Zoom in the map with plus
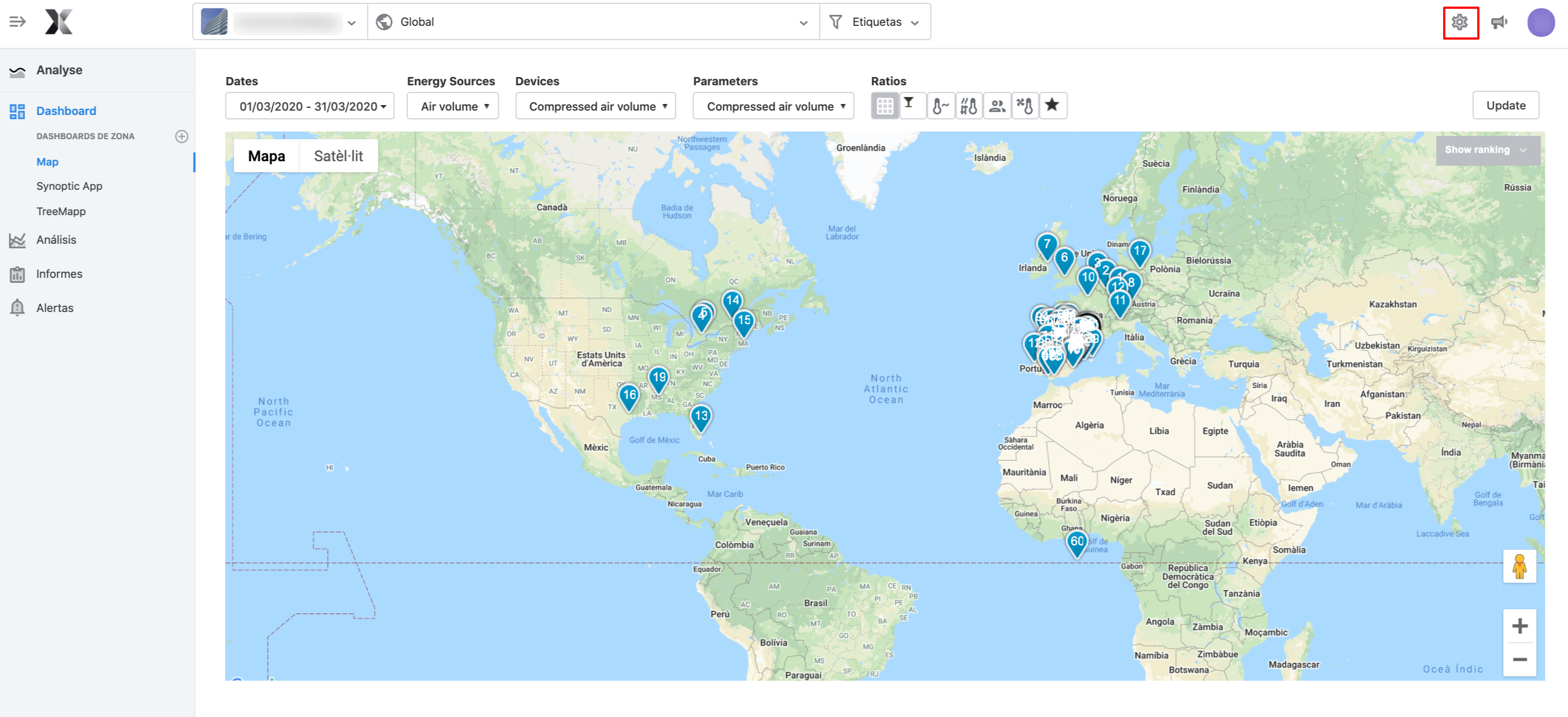The image size is (1568, 717). pyautogui.click(x=1519, y=626)
